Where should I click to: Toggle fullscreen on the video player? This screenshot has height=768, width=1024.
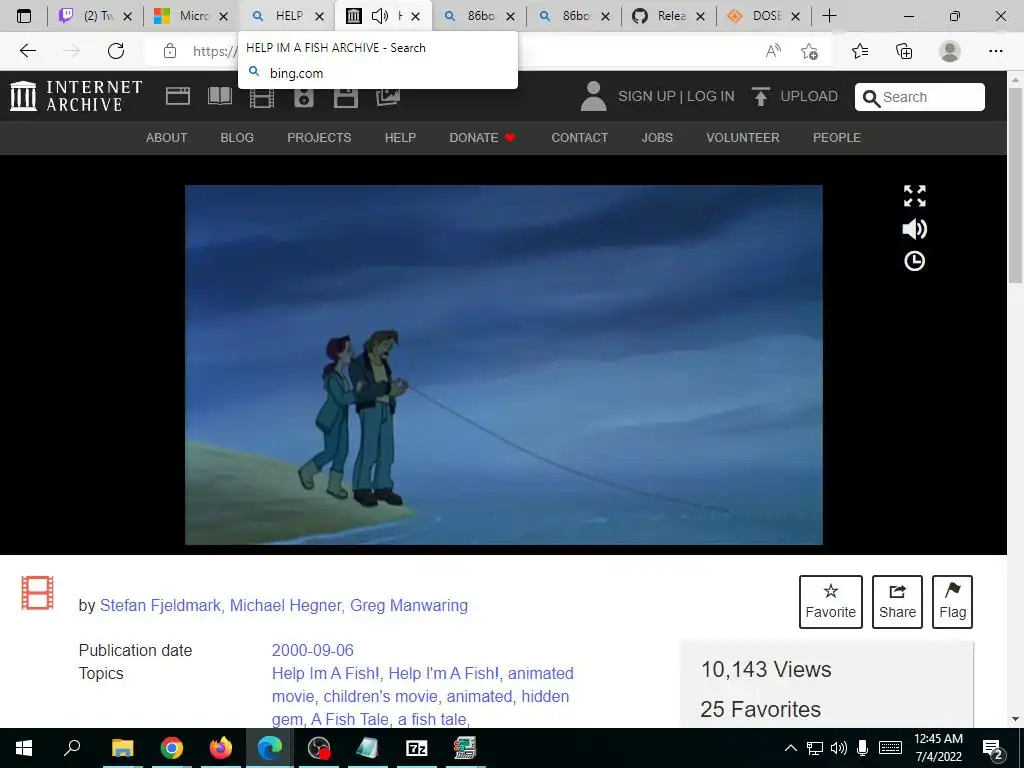tap(914, 196)
